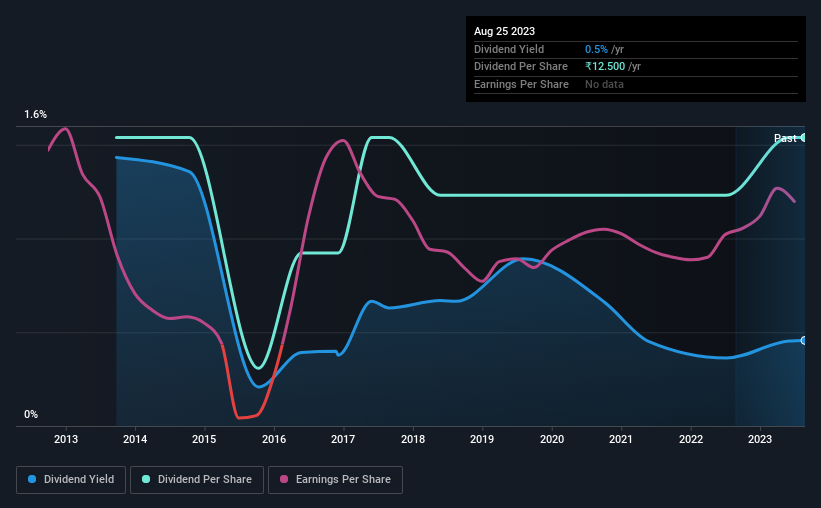Click the 0.5% dividend yield value

coord(596,49)
